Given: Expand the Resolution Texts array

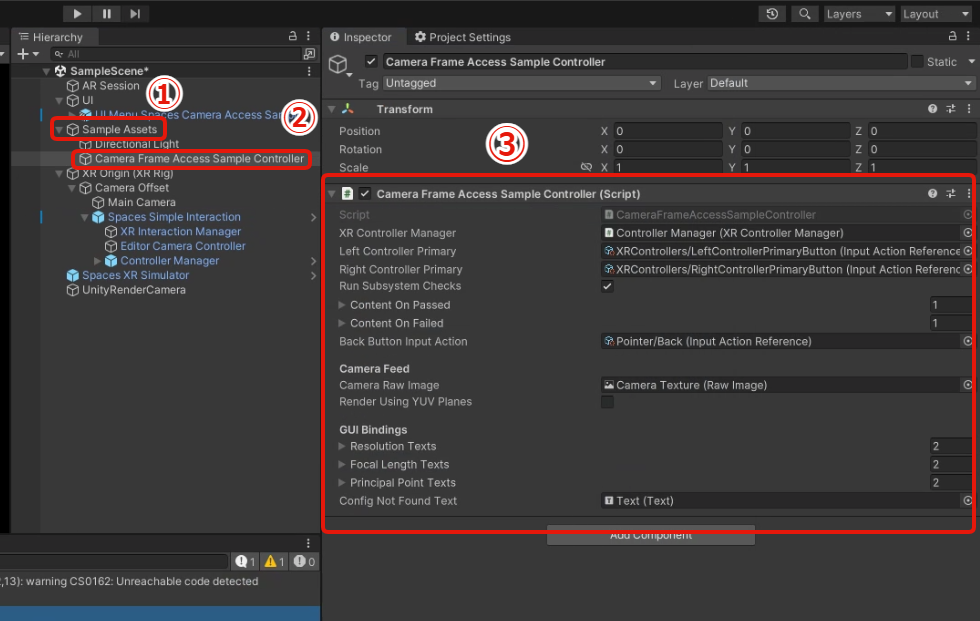Looking at the screenshot, I should [343, 447].
